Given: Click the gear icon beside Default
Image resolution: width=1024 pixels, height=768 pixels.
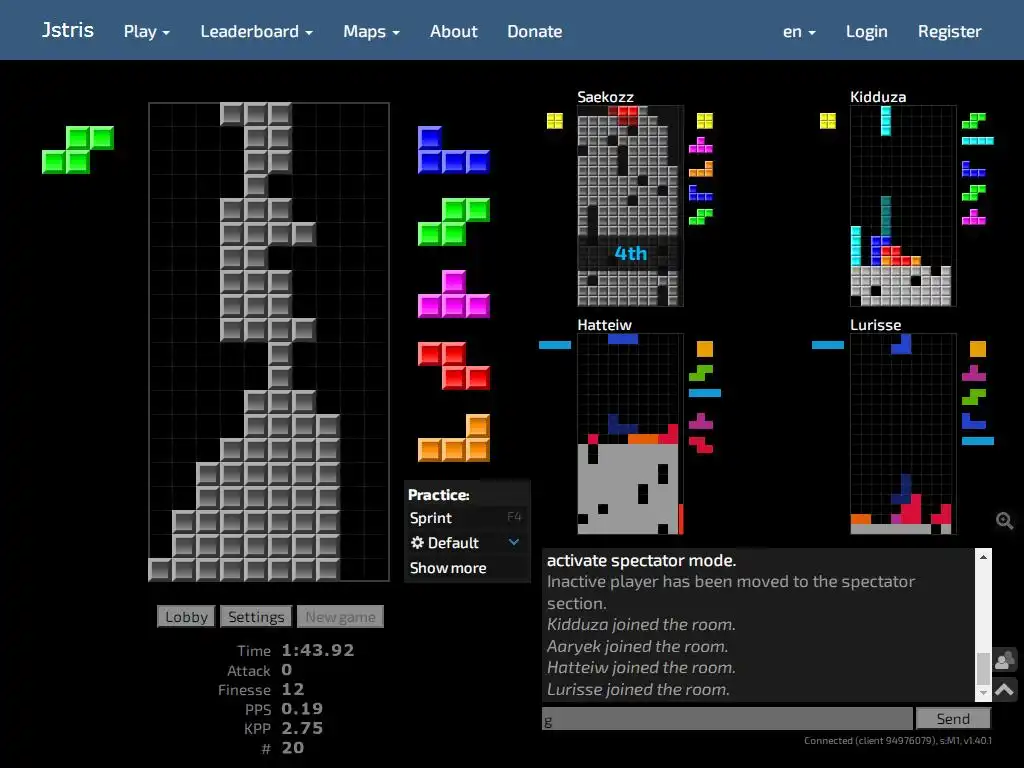Looking at the screenshot, I should pos(417,543).
